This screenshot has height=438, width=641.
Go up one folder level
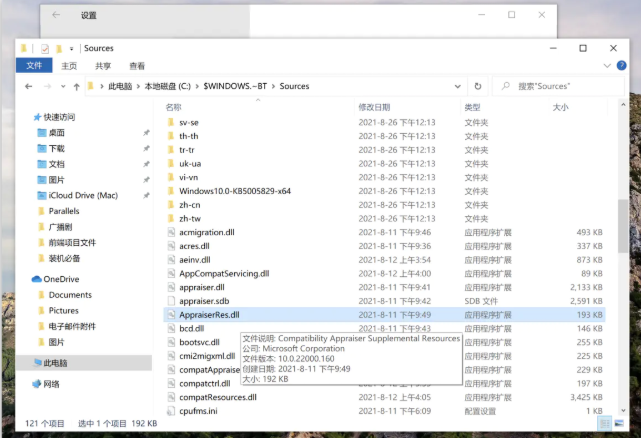(76, 86)
